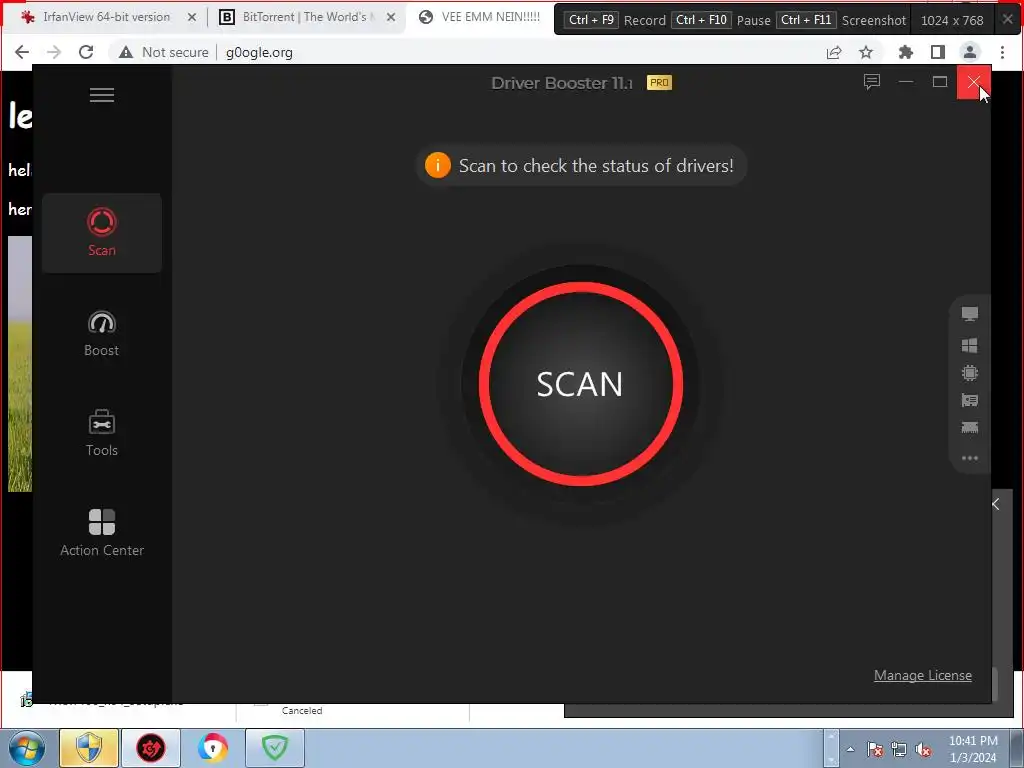Open the green shield taskbar app

click(x=275, y=748)
